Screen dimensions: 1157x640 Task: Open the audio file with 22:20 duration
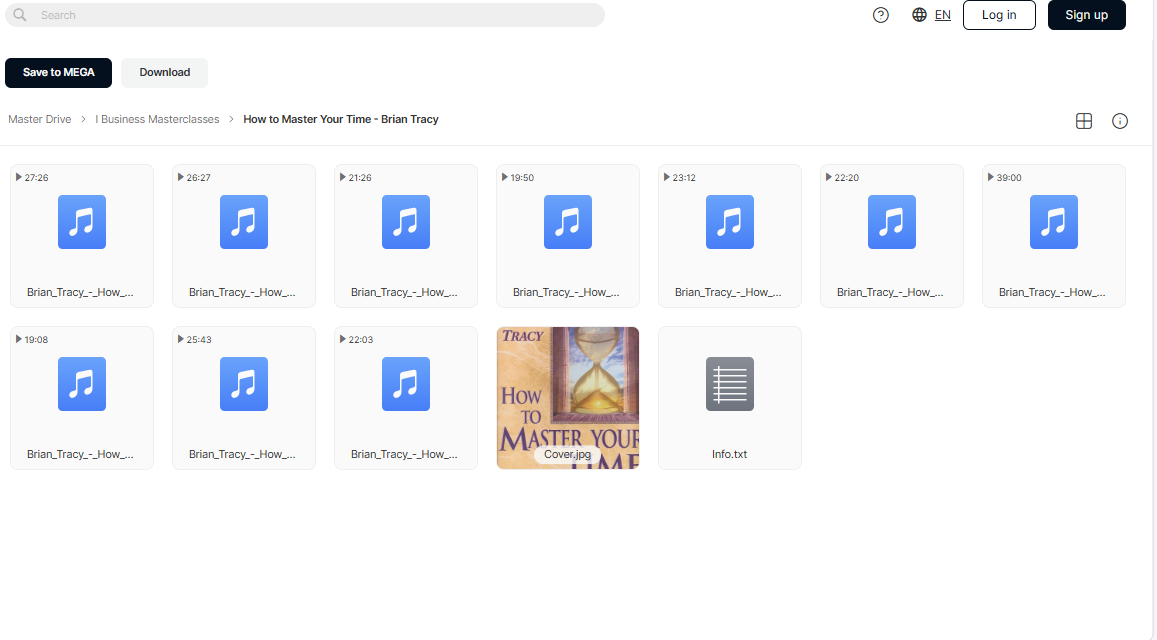(x=891, y=235)
